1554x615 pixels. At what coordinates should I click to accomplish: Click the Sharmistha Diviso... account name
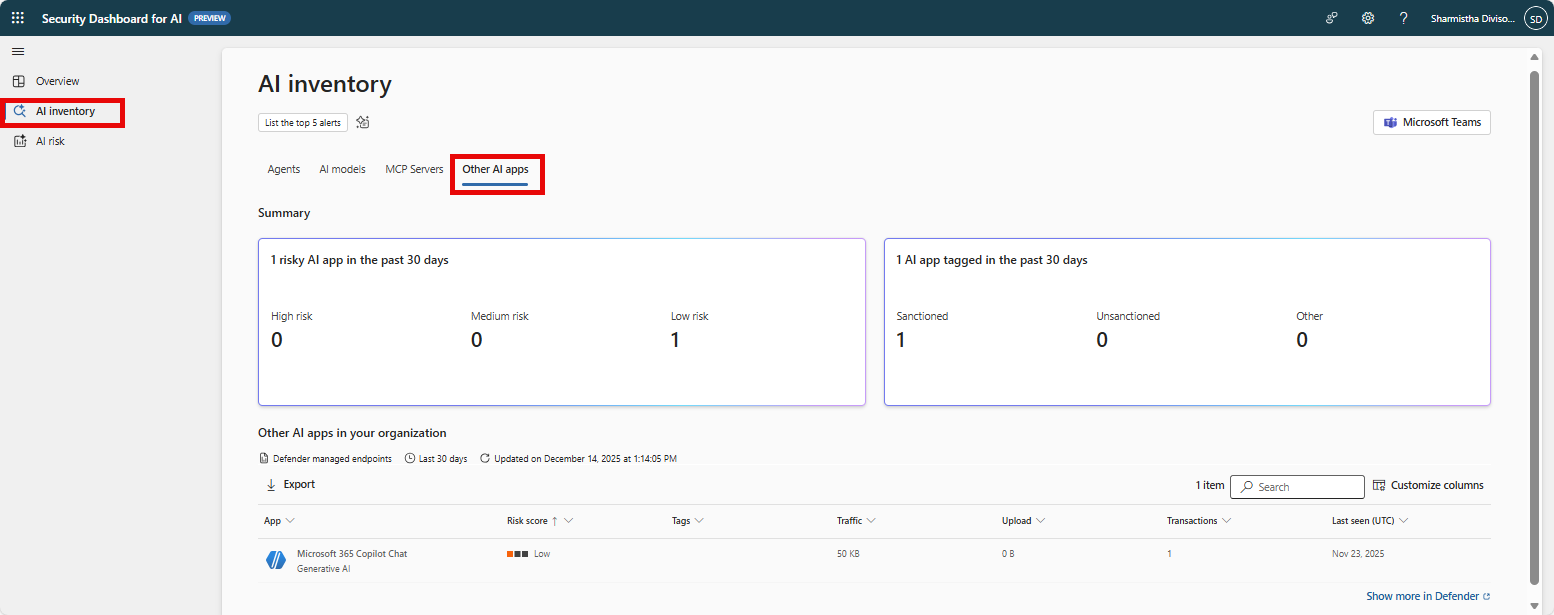coord(1473,18)
